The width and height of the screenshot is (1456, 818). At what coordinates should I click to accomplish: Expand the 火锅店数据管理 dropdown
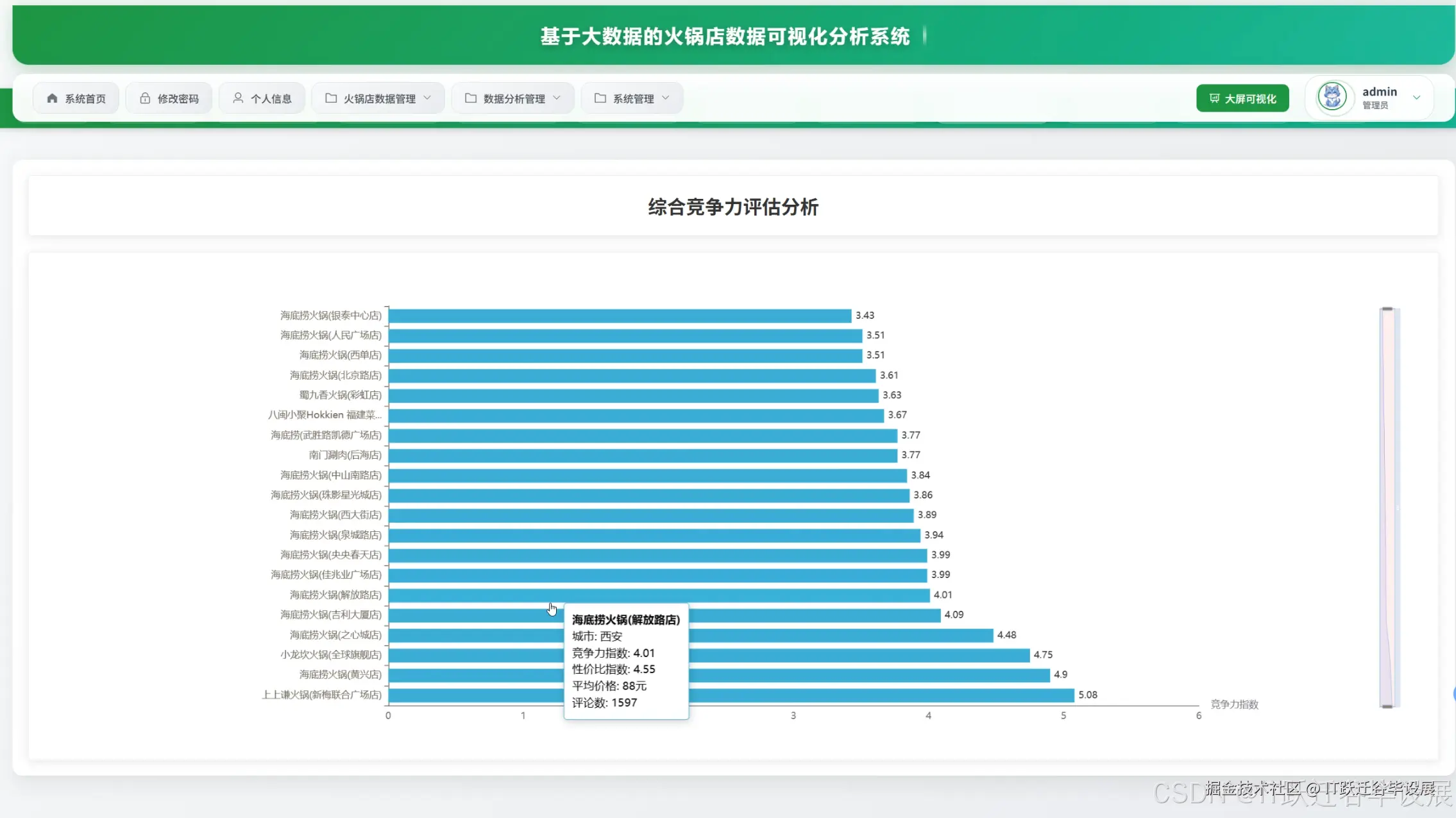pyautogui.click(x=427, y=98)
